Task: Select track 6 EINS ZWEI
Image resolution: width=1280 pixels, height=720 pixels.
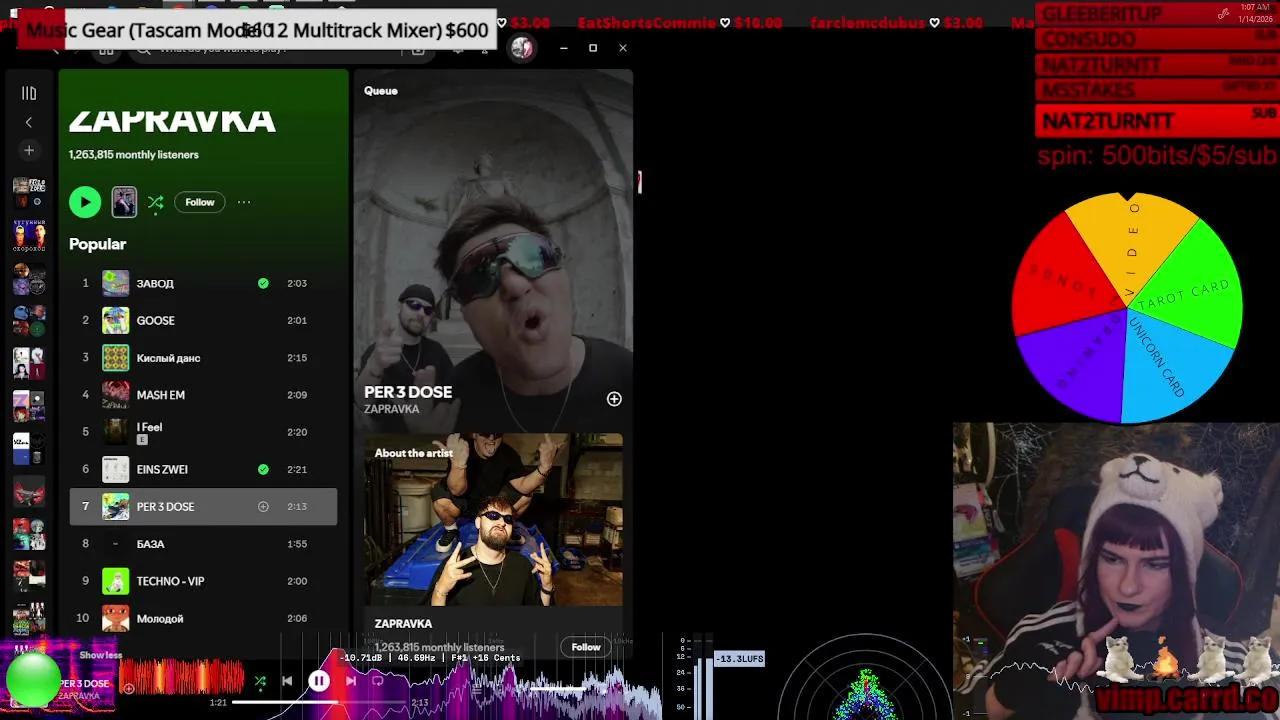Action: tap(203, 469)
